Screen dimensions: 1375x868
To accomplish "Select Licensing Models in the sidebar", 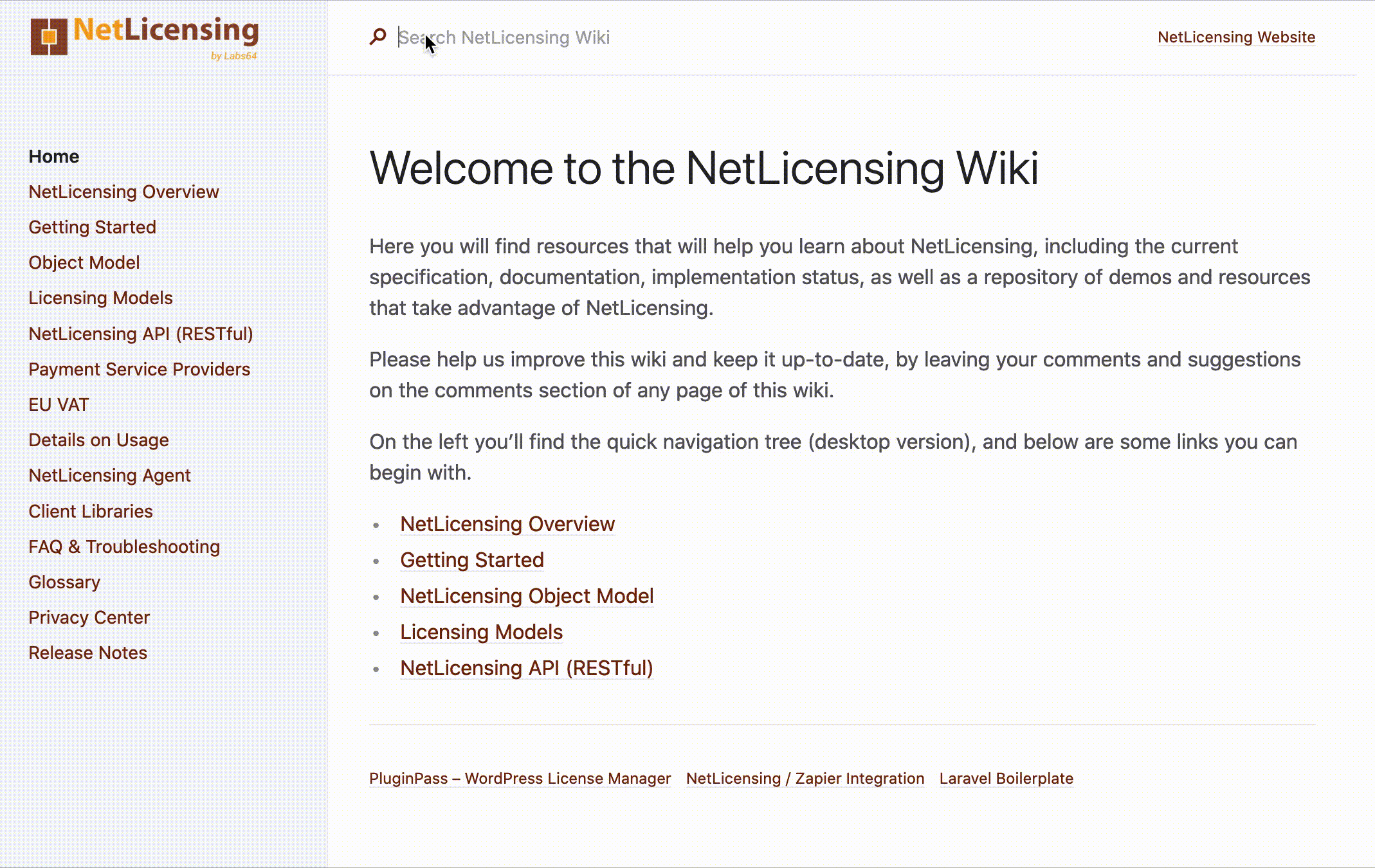I will pyautogui.click(x=101, y=298).
